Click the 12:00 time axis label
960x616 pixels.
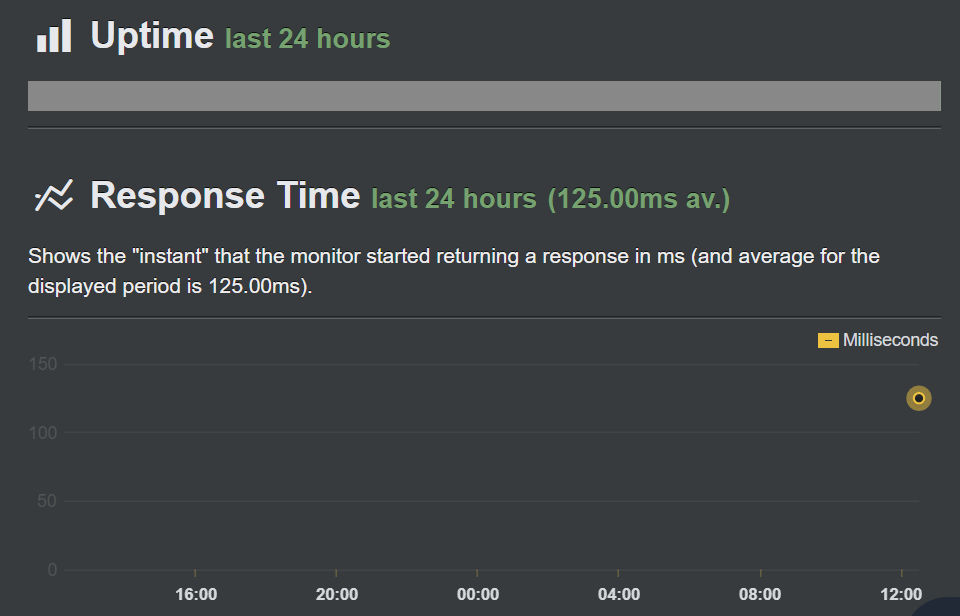[901, 594]
